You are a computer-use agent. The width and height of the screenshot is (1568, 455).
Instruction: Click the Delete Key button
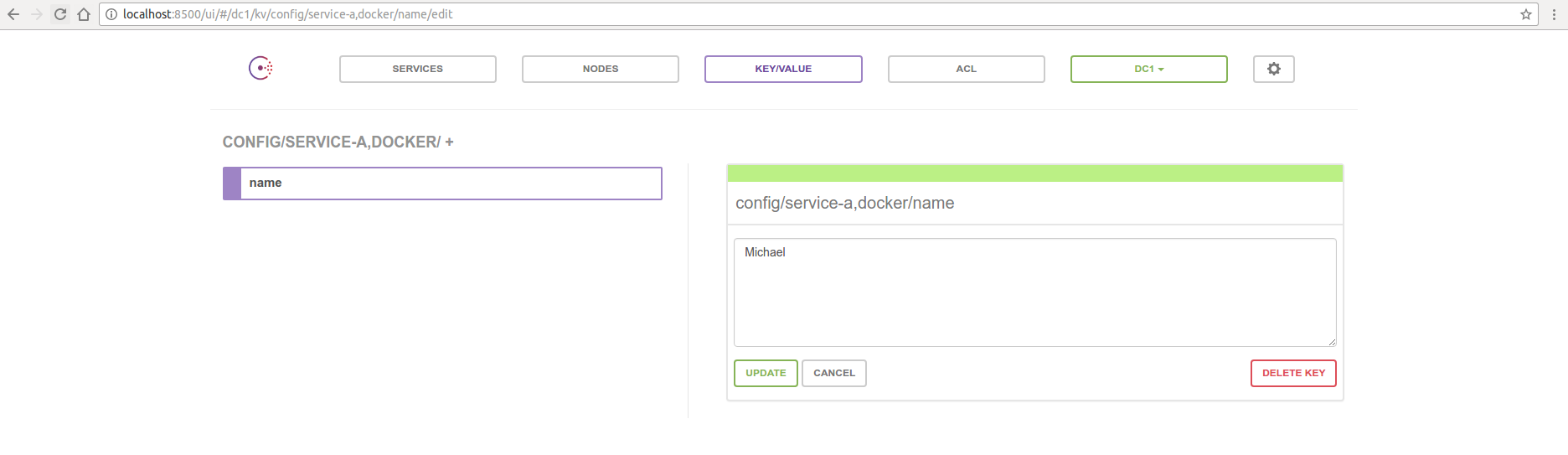point(1292,373)
